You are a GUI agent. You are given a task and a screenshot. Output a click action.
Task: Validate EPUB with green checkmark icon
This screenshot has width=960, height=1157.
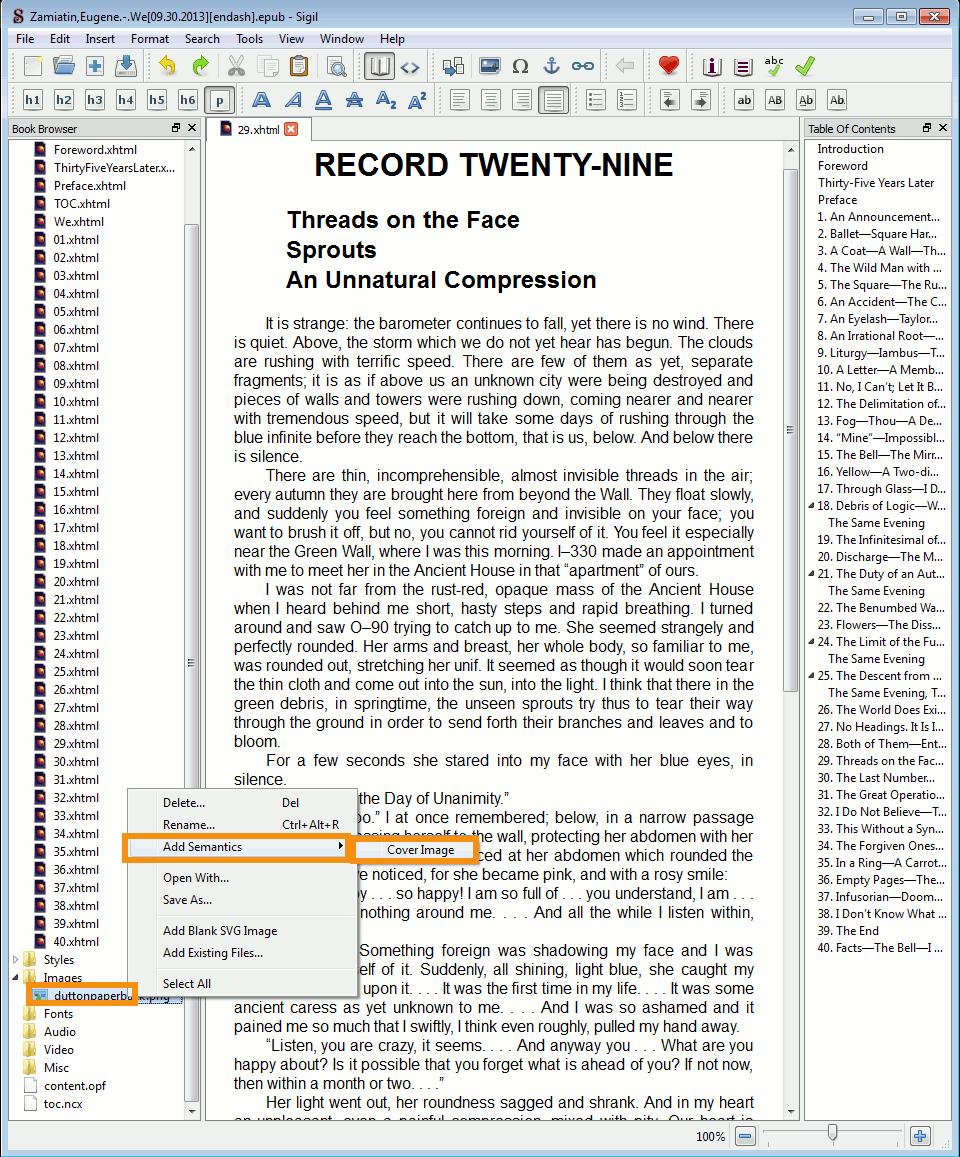[x=805, y=66]
